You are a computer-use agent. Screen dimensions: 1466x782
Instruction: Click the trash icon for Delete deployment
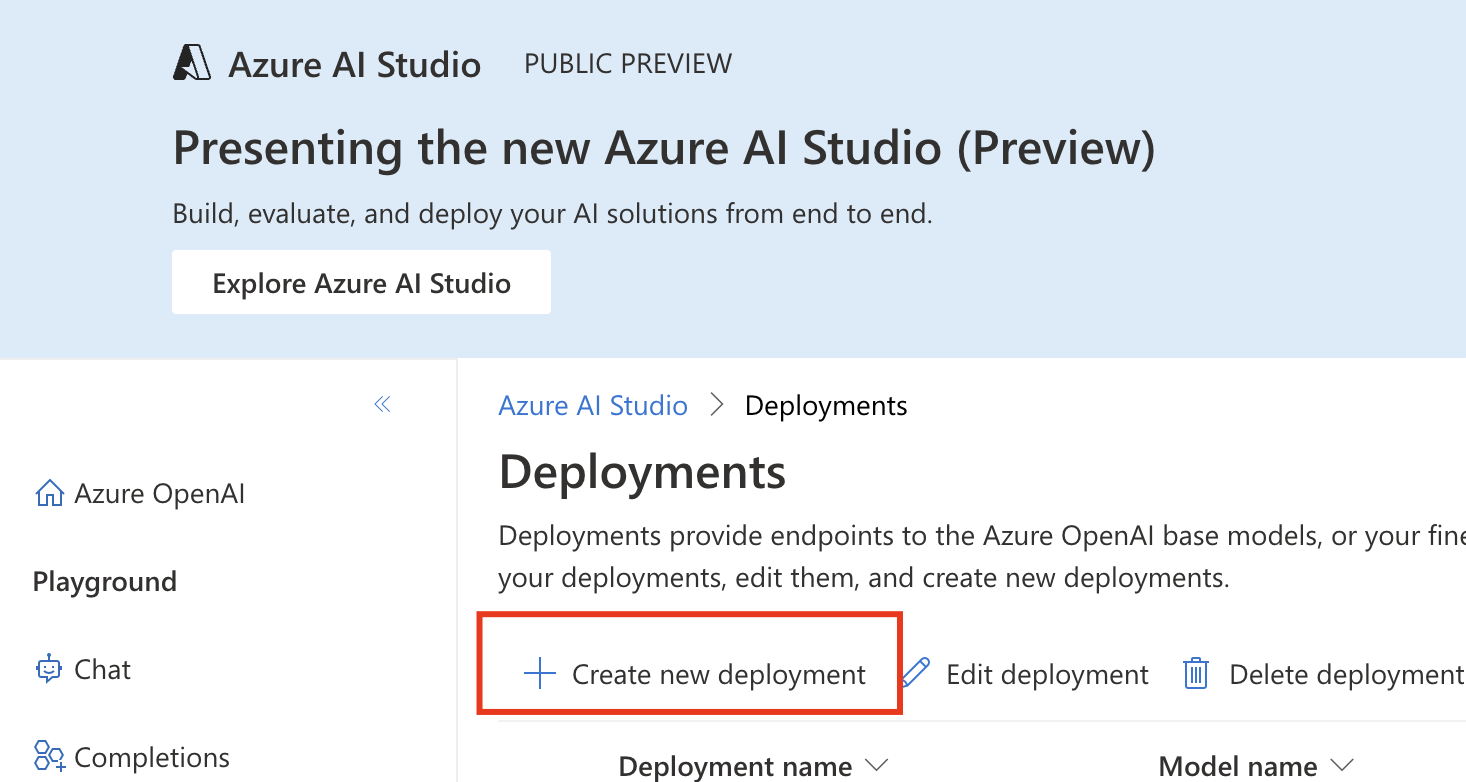(x=1196, y=674)
